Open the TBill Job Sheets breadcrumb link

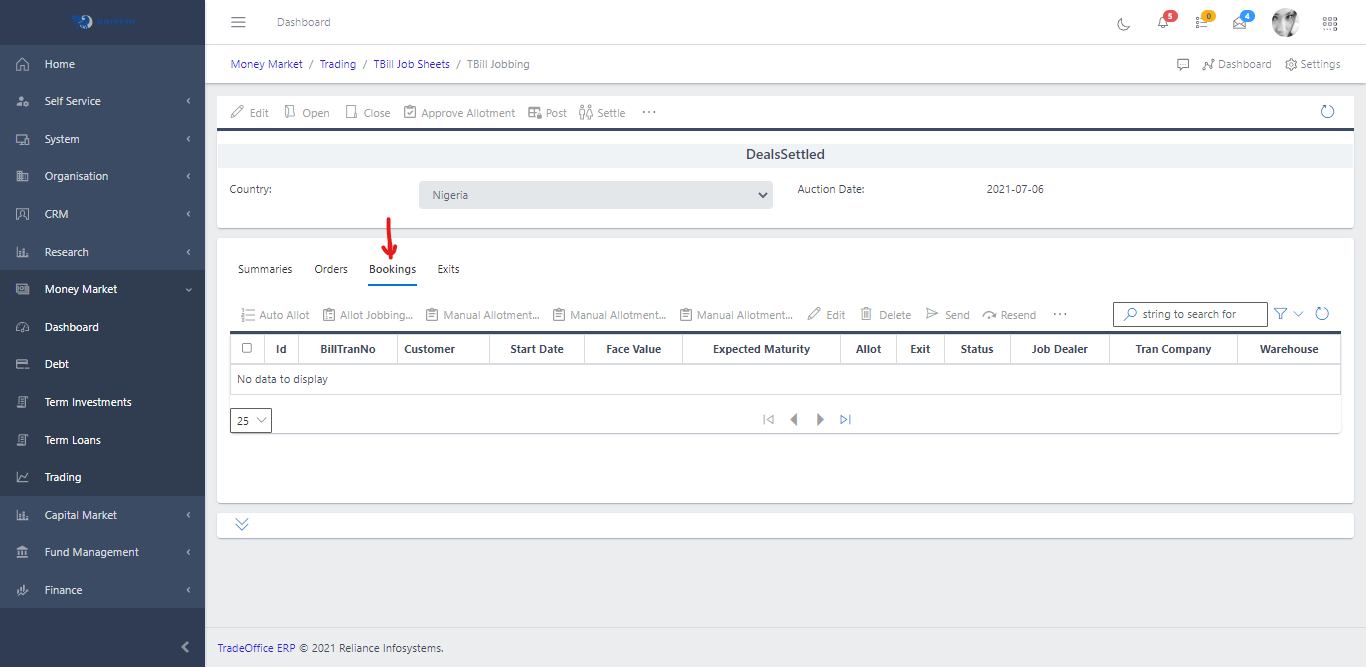[x=411, y=64]
